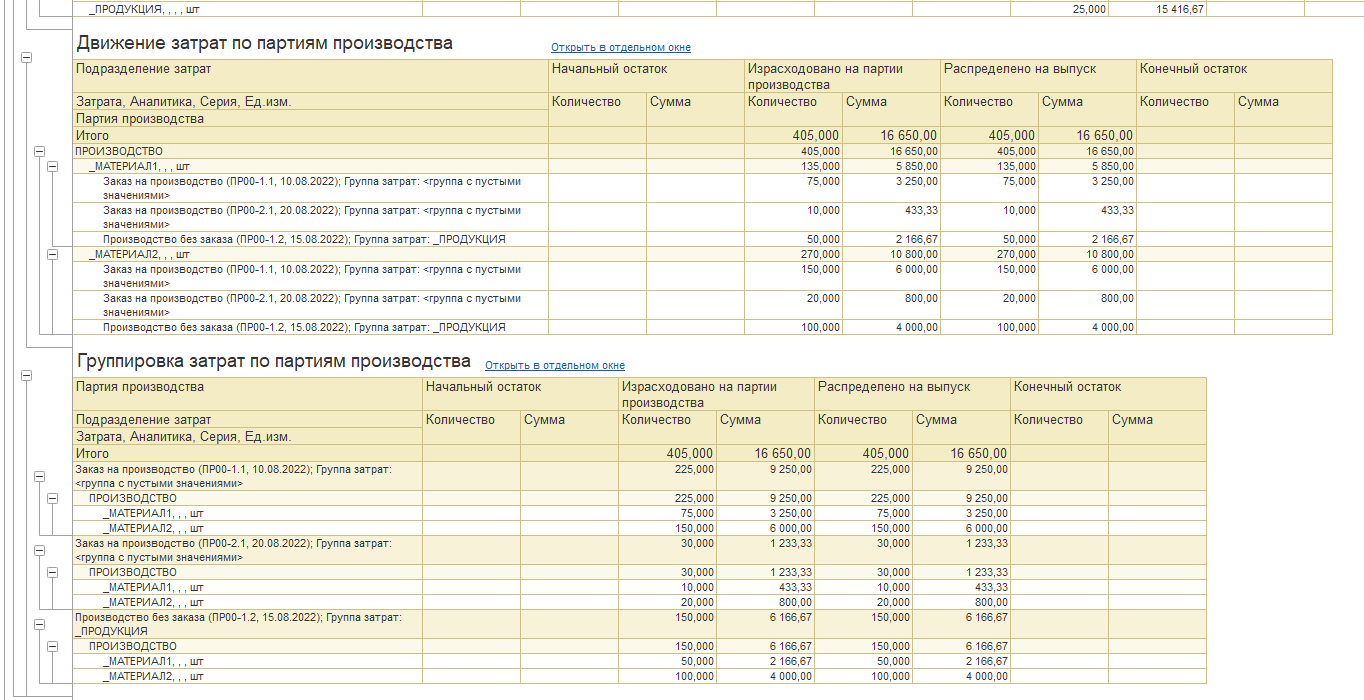Viewport: 1364px width, 700px height.
Task: Collapse the Заказ на производство ПР00-1.1 group in Группировка
Action: 40,476
